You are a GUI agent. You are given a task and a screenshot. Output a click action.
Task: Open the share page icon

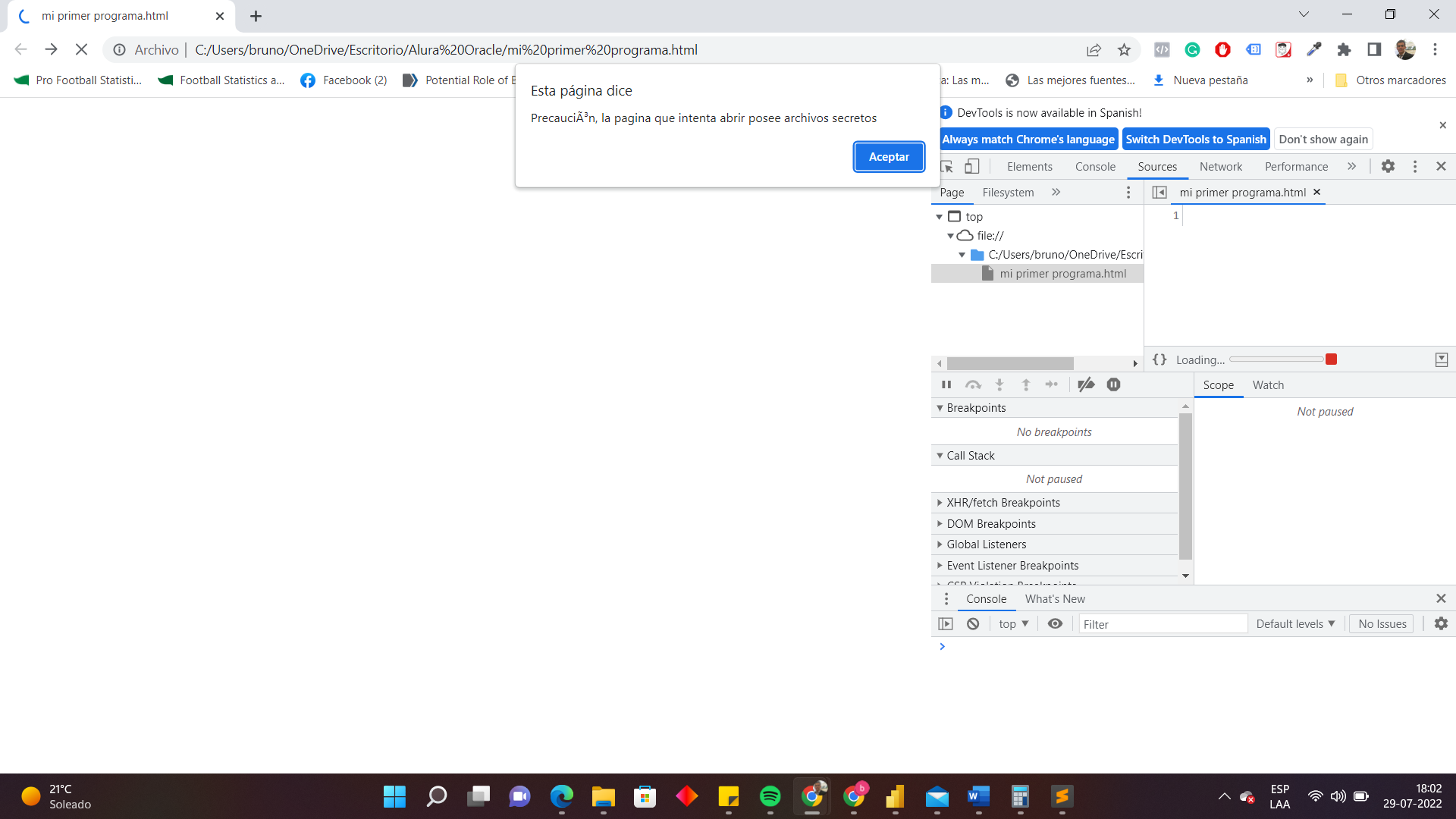[1094, 50]
